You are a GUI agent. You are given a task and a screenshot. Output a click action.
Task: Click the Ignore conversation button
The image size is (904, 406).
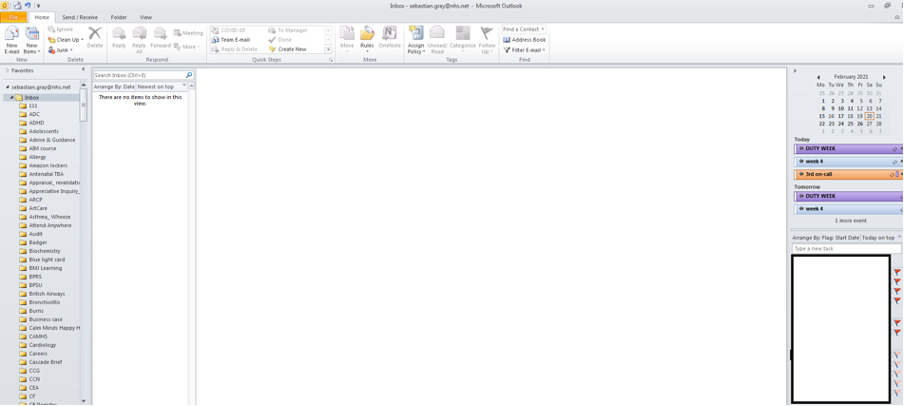tap(61, 29)
